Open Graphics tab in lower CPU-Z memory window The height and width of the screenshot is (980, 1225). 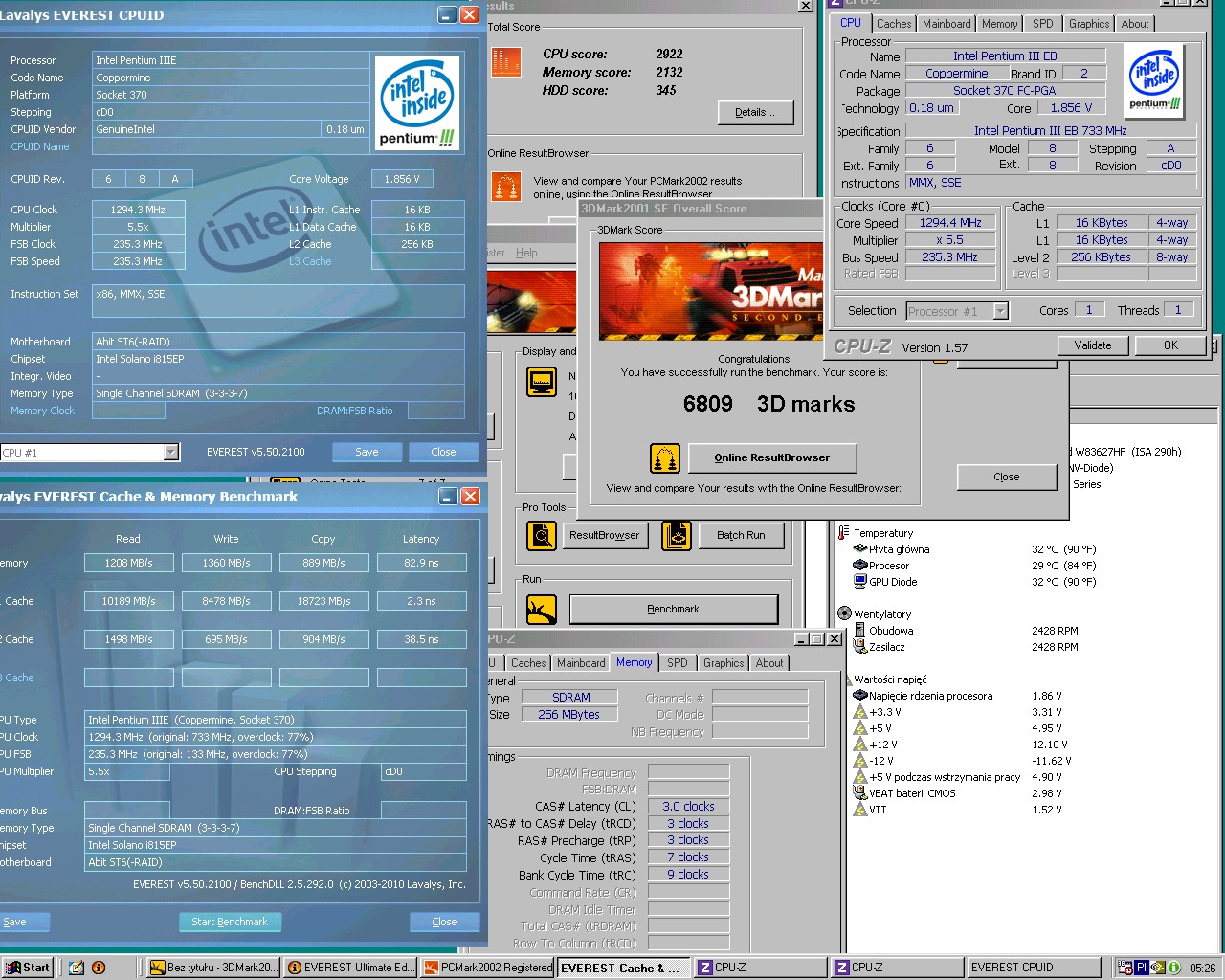tap(724, 663)
